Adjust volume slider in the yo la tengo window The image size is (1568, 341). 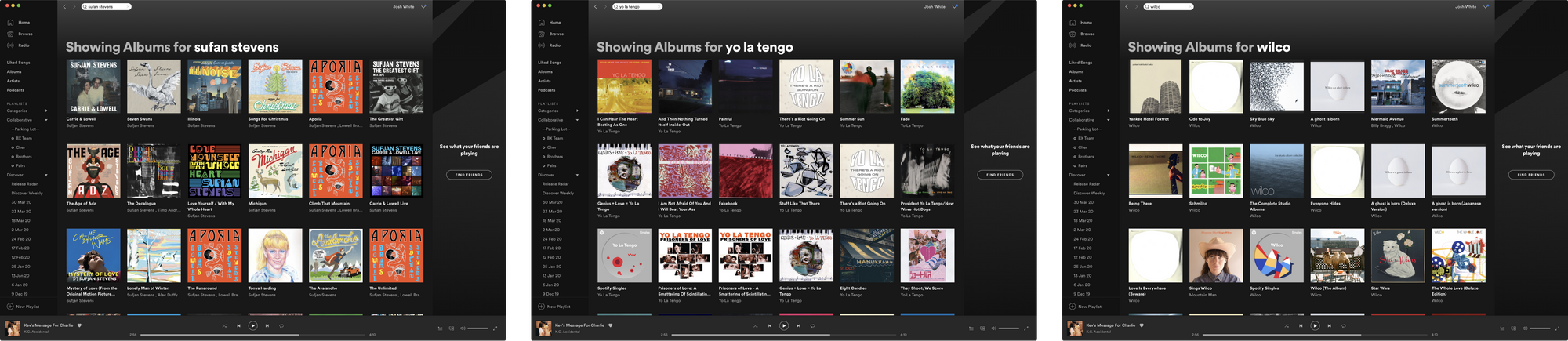click(1009, 328)
